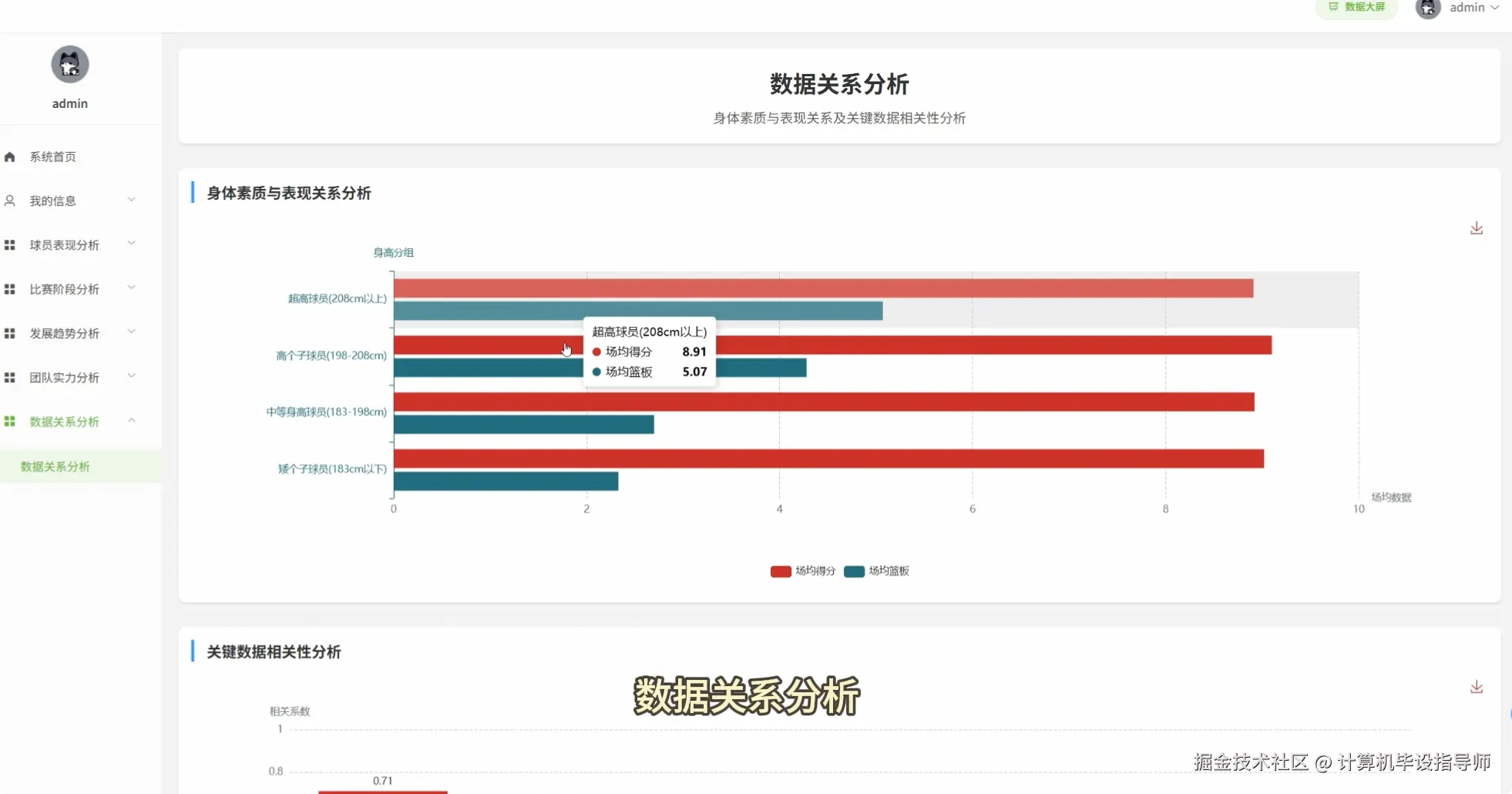Screen dimensions: 1512x794
Task: Toggle the 场均得分 legend swatch
Action: 781,571
